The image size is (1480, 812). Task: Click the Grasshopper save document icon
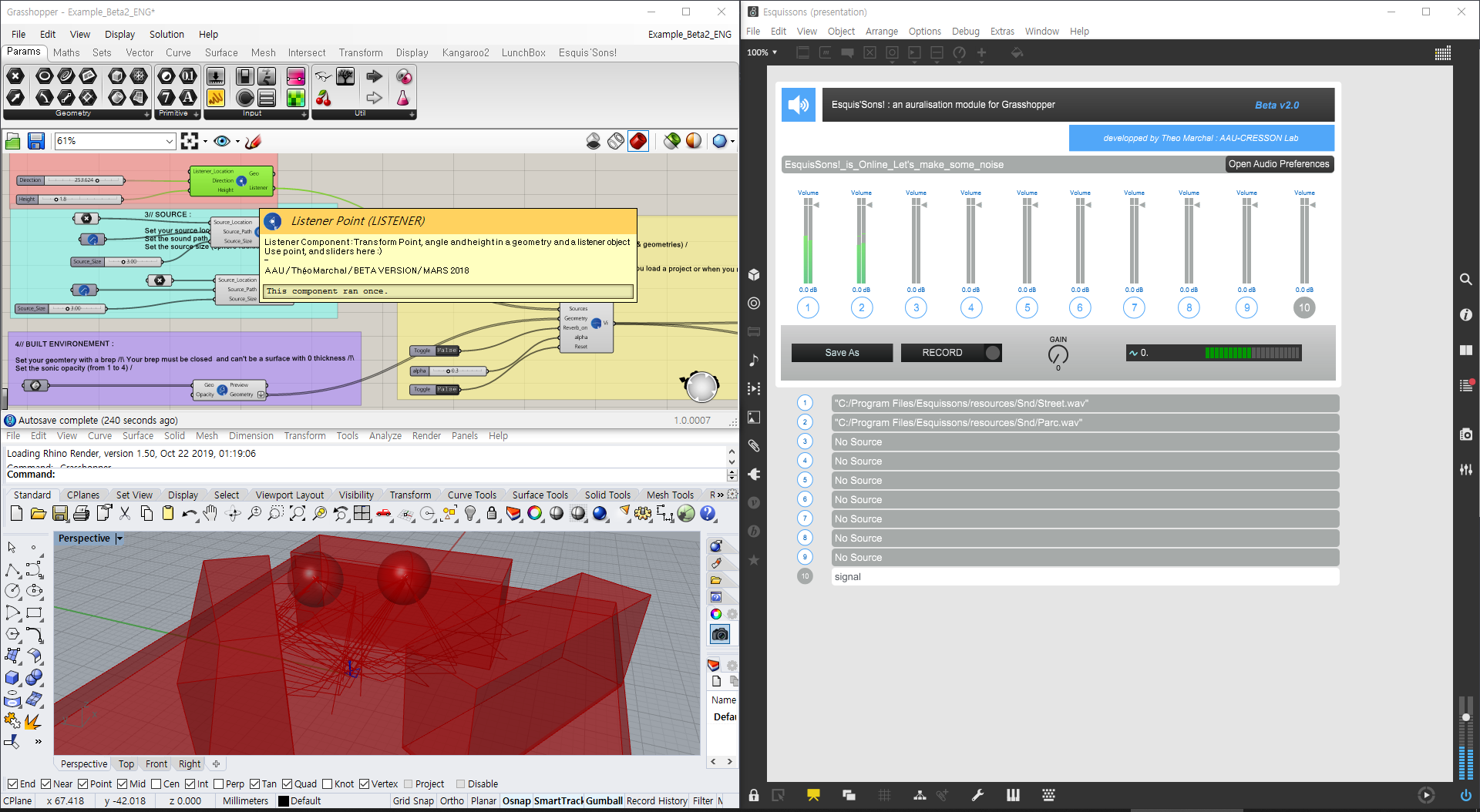click(x=35, y=141)
